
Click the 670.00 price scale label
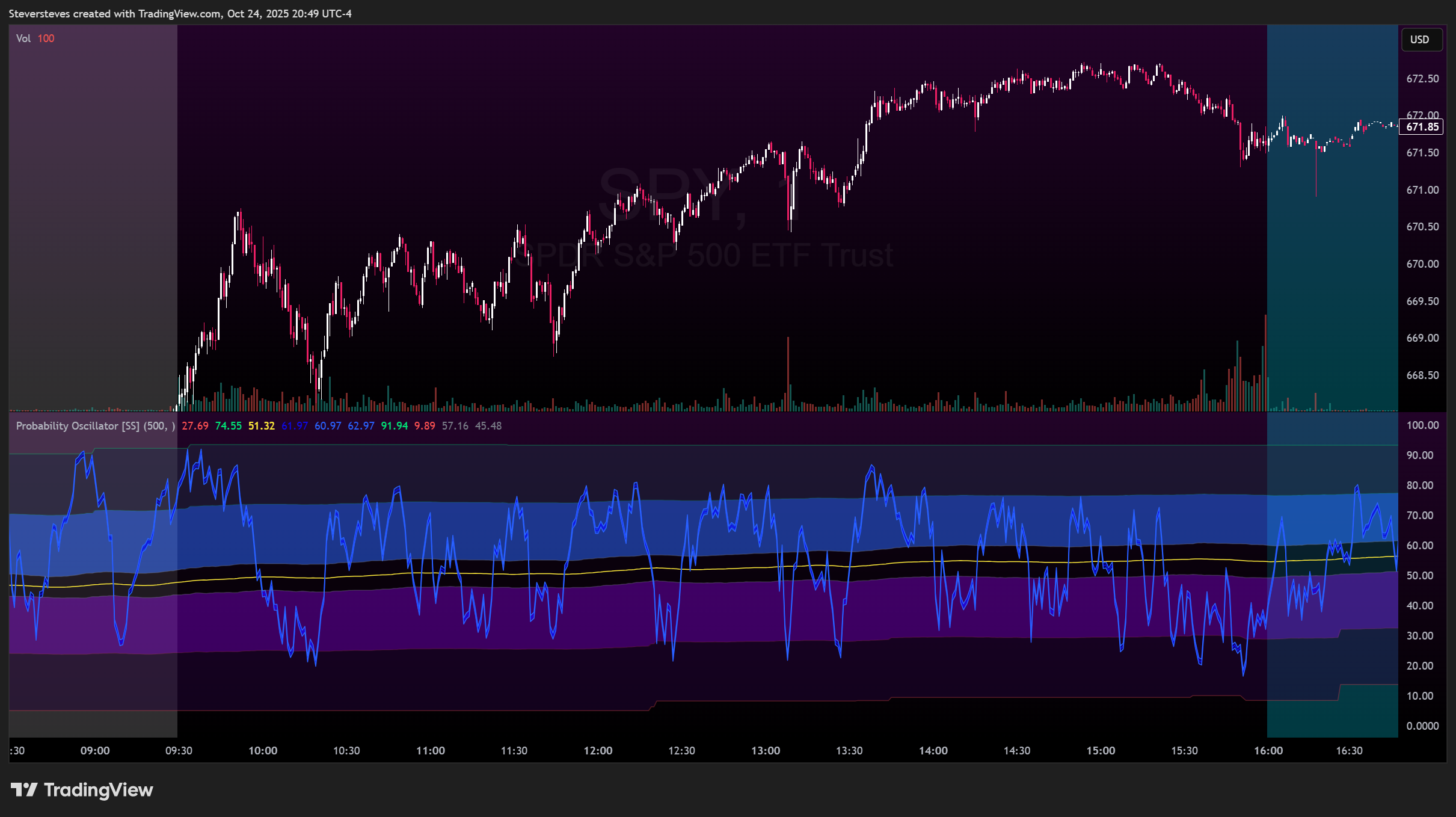pos(1422,264)
